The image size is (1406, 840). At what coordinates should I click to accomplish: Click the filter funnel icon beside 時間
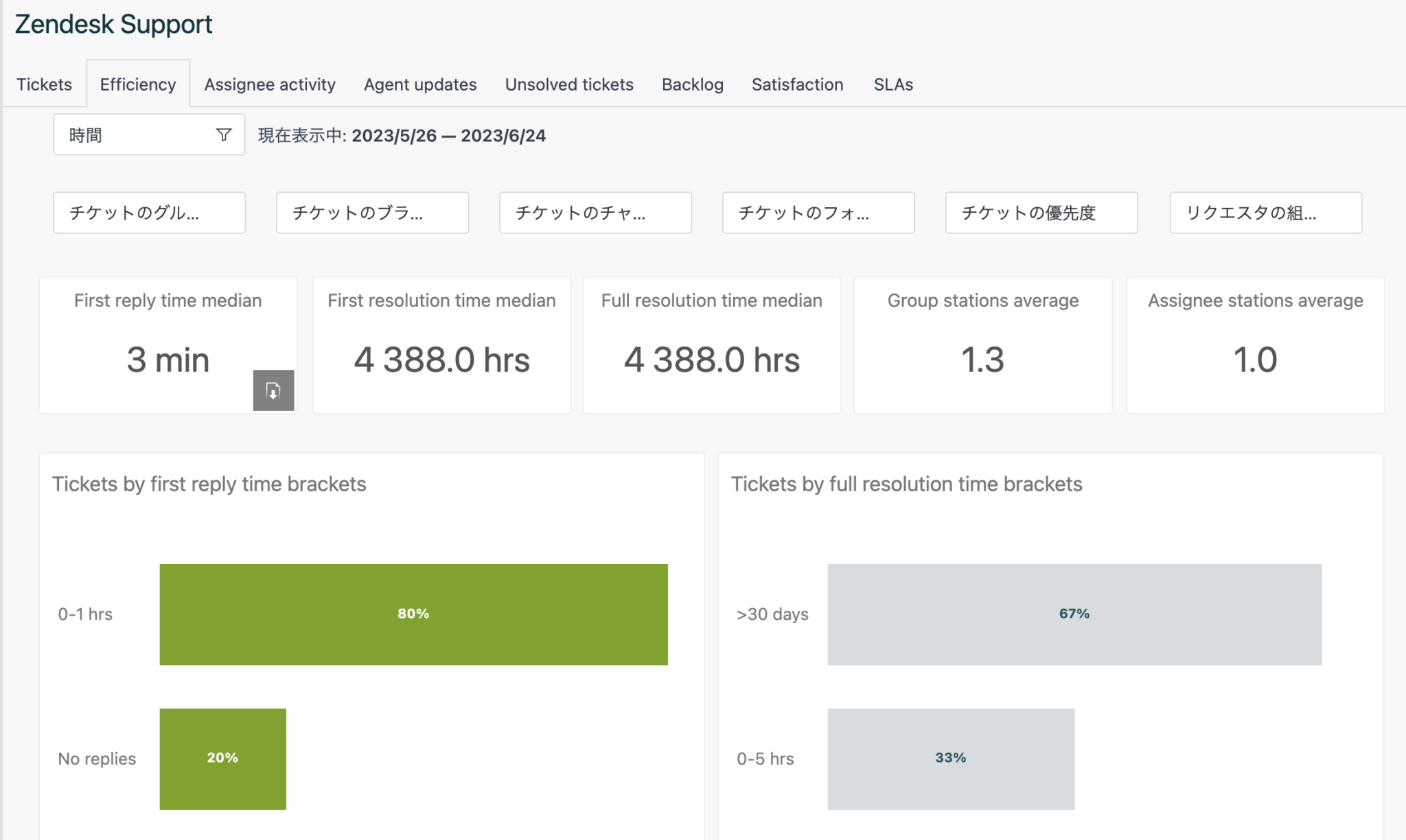tap(224, 135)
